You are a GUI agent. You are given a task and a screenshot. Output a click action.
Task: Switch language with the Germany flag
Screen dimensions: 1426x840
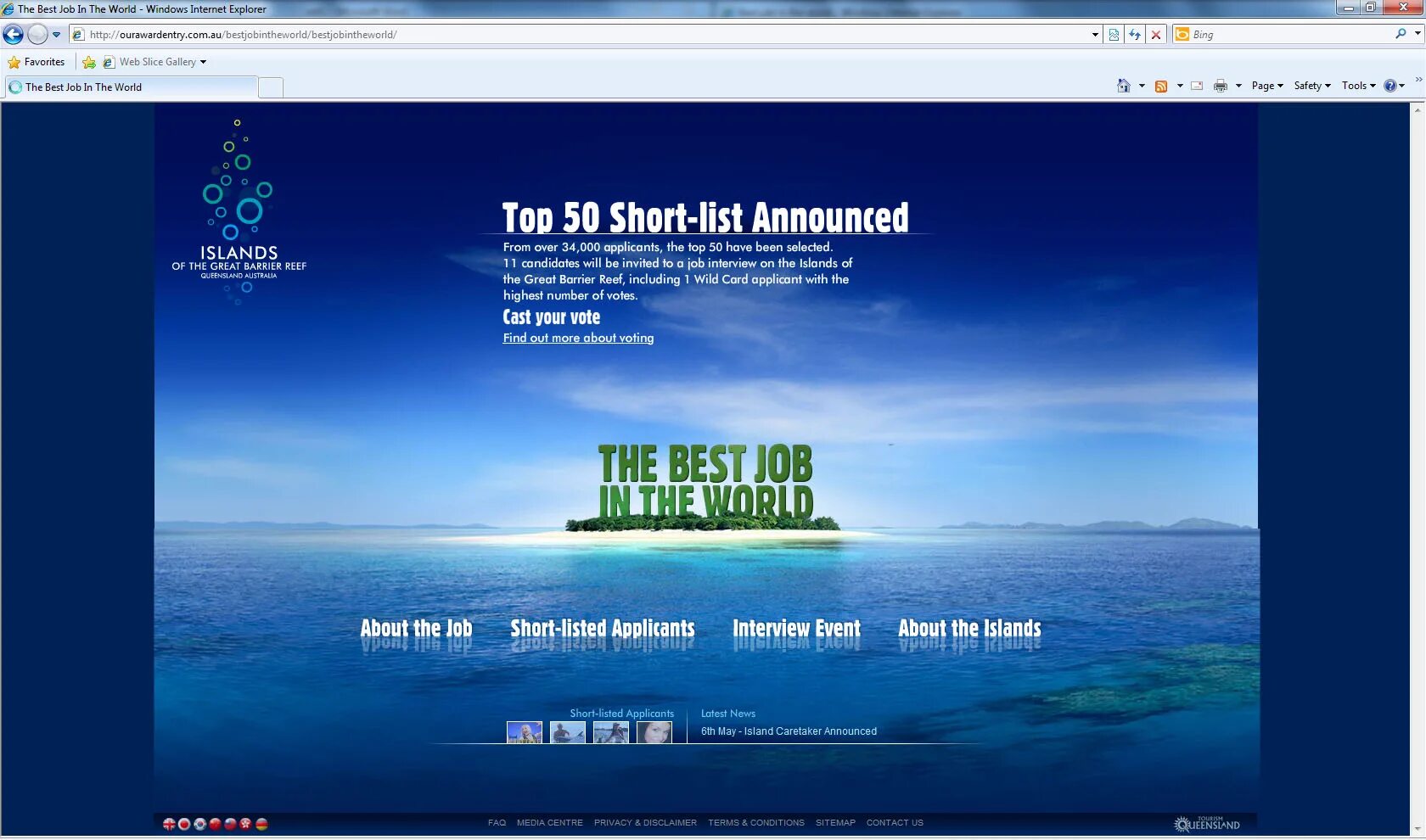261,824
